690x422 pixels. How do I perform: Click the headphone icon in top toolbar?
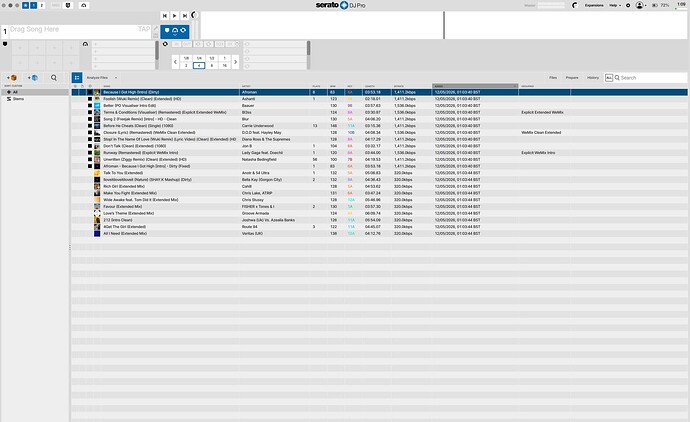coord(84,5)
